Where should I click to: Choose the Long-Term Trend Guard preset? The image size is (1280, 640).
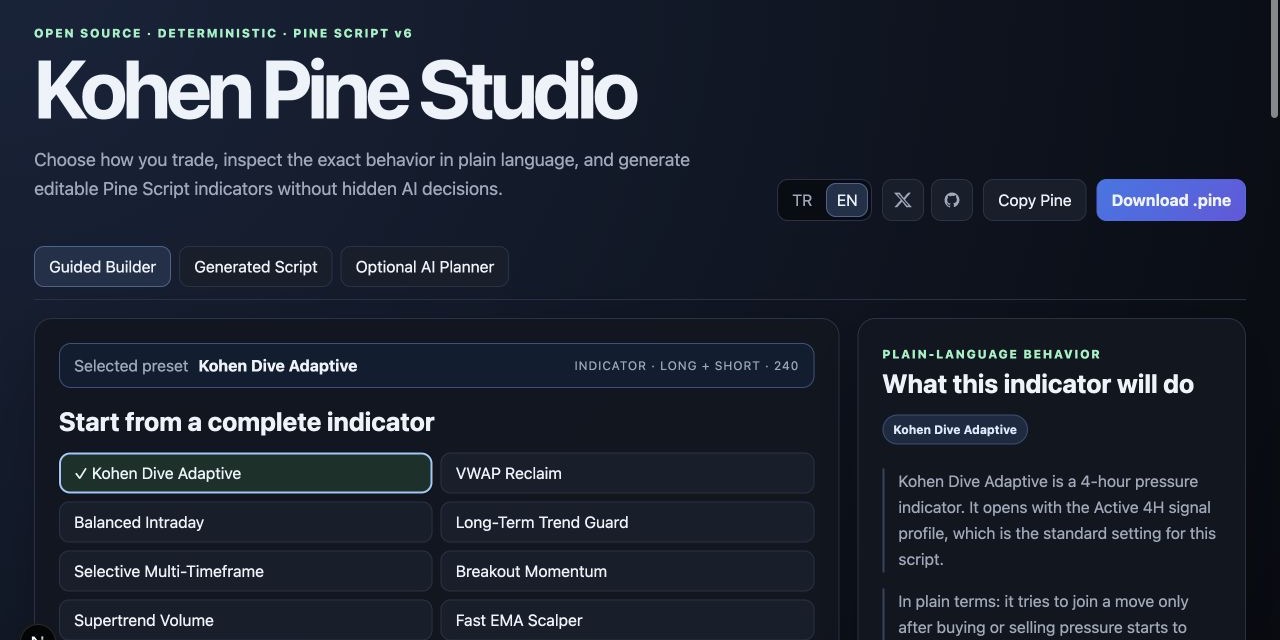[x=627, y=522]
